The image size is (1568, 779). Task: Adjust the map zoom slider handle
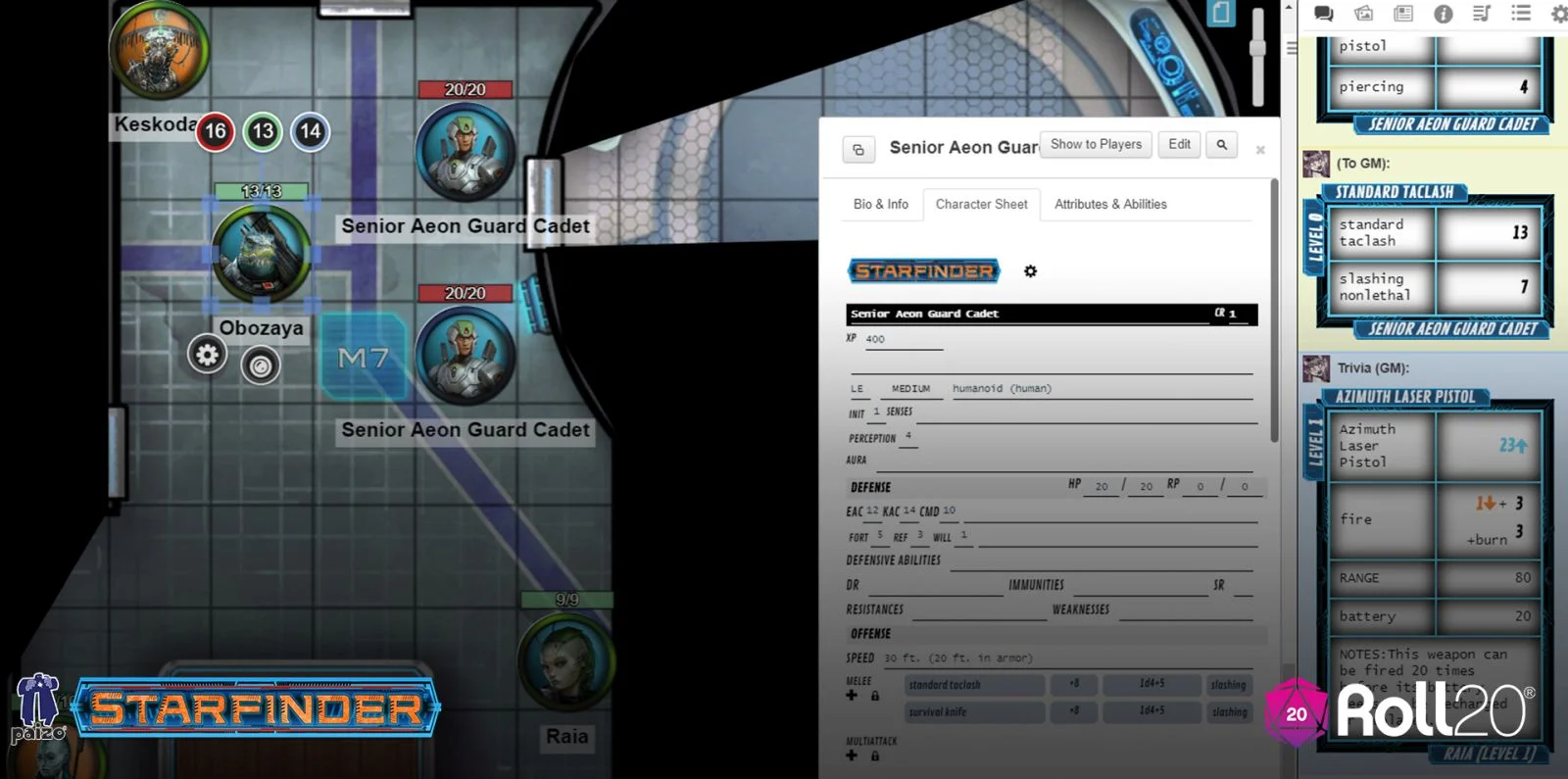[1257, 48]
